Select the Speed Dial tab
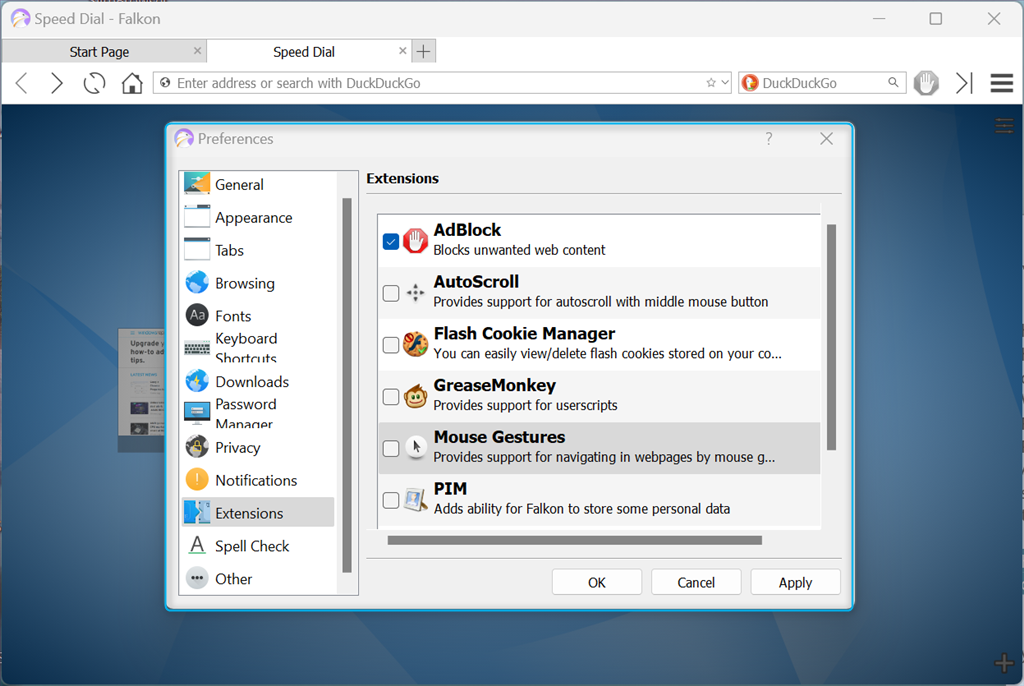This screenshot has width=1024, height=686. [x=304, y=52]
